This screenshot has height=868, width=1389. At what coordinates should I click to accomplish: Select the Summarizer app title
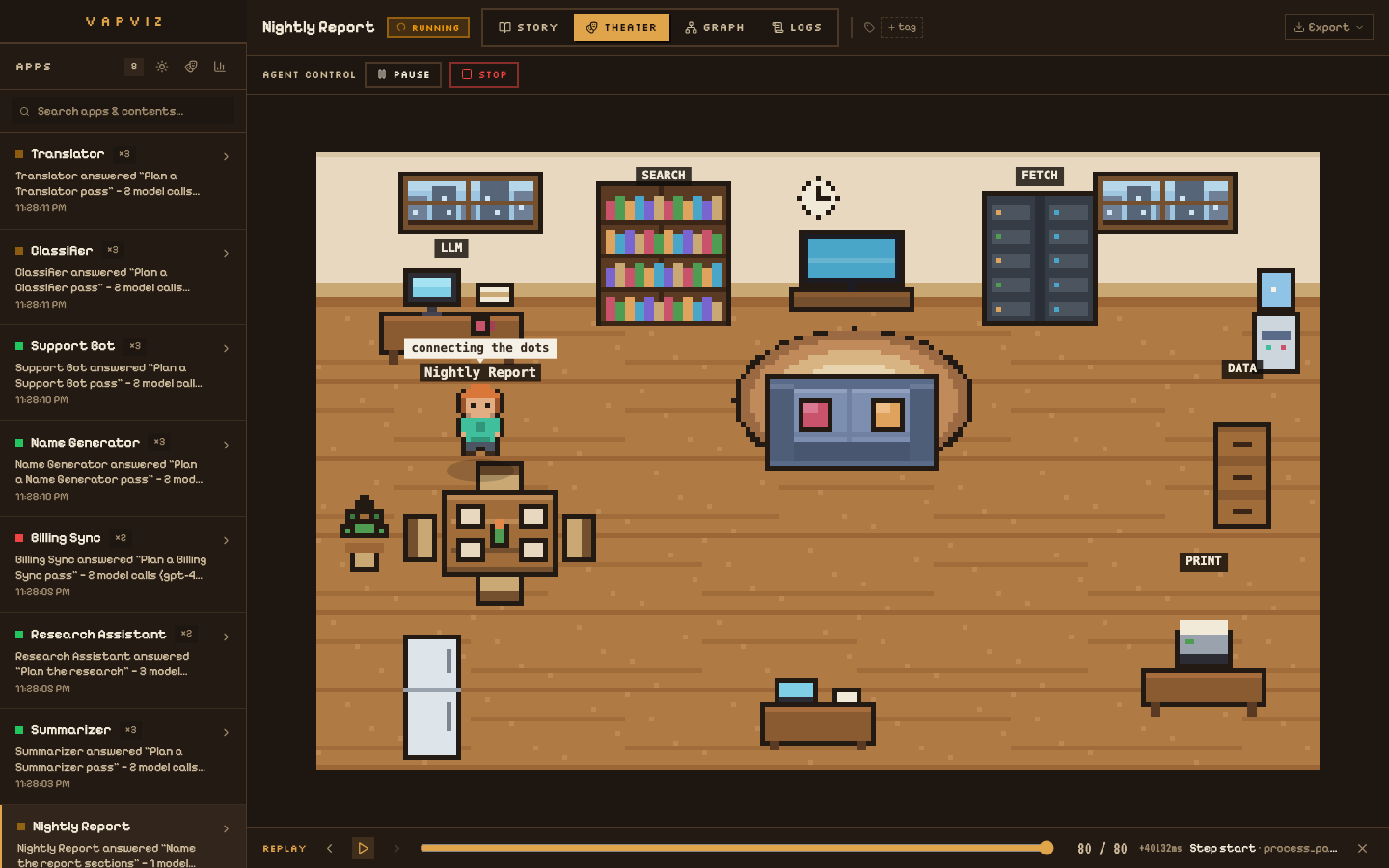click(70, 730)
